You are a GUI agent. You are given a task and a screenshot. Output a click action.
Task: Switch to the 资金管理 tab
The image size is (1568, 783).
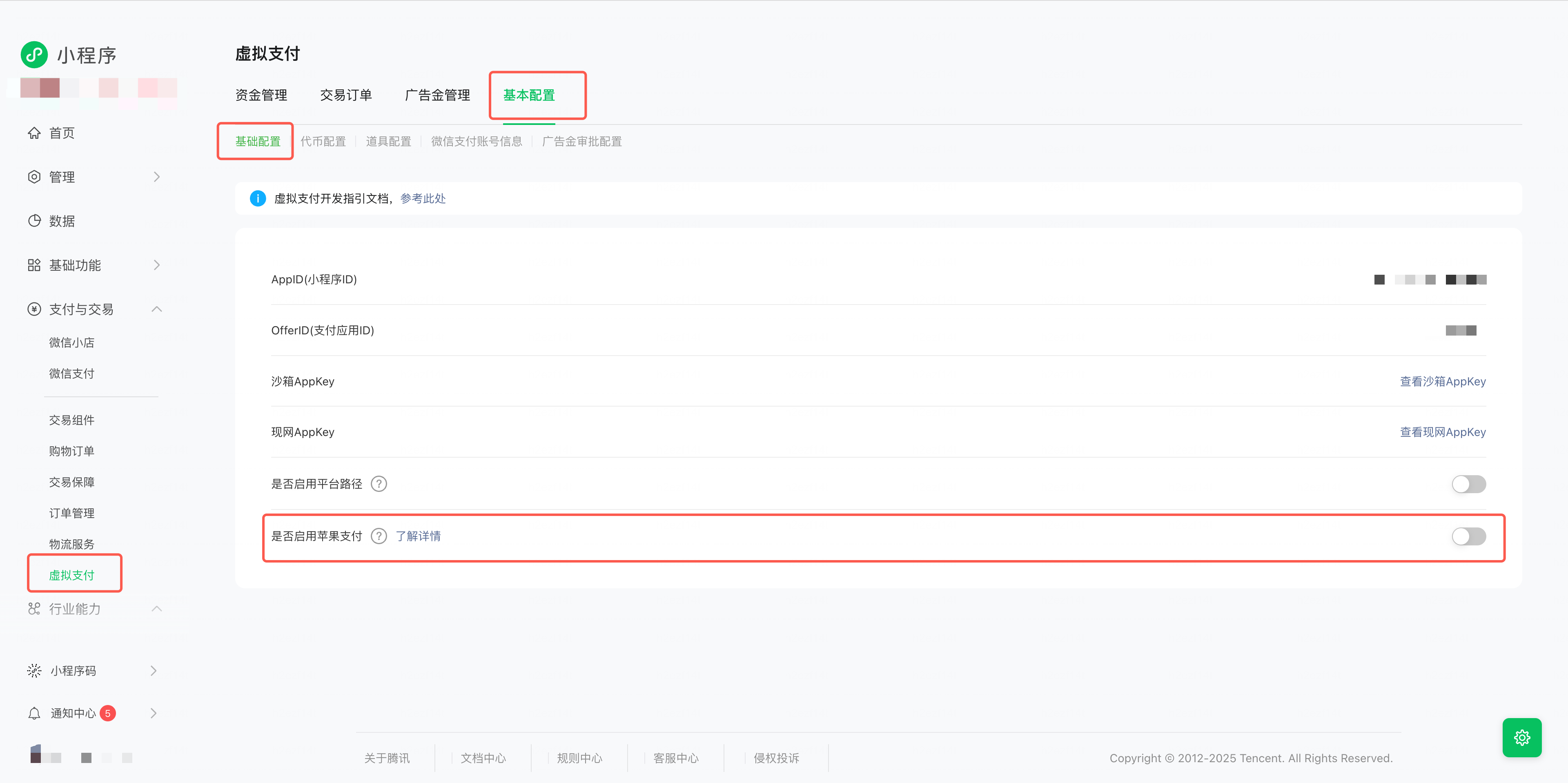[261, 95]
